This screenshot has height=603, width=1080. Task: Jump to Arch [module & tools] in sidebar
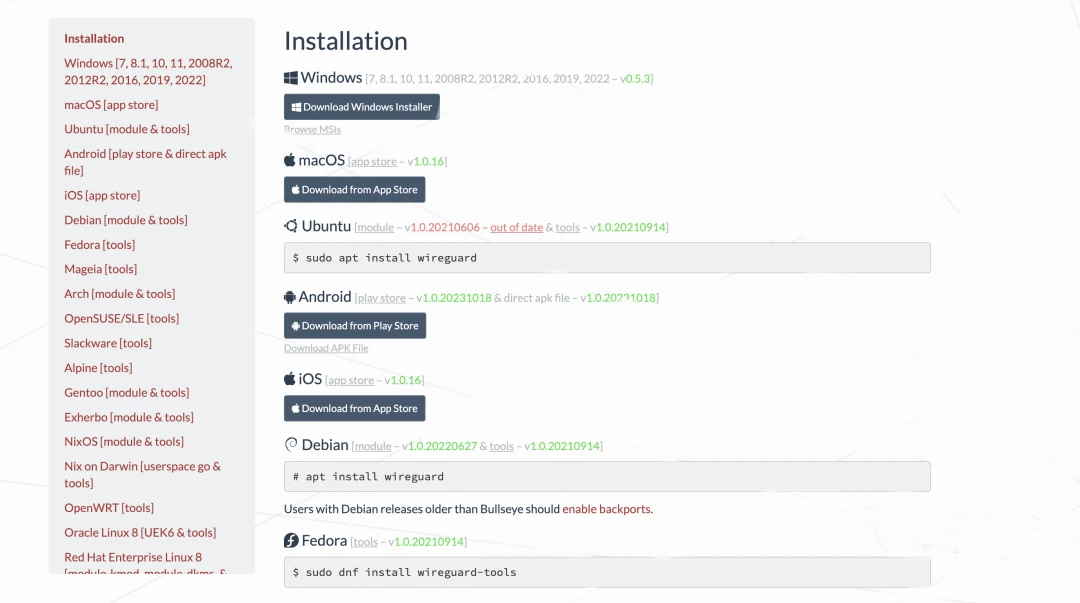click(x=120, y=294)
